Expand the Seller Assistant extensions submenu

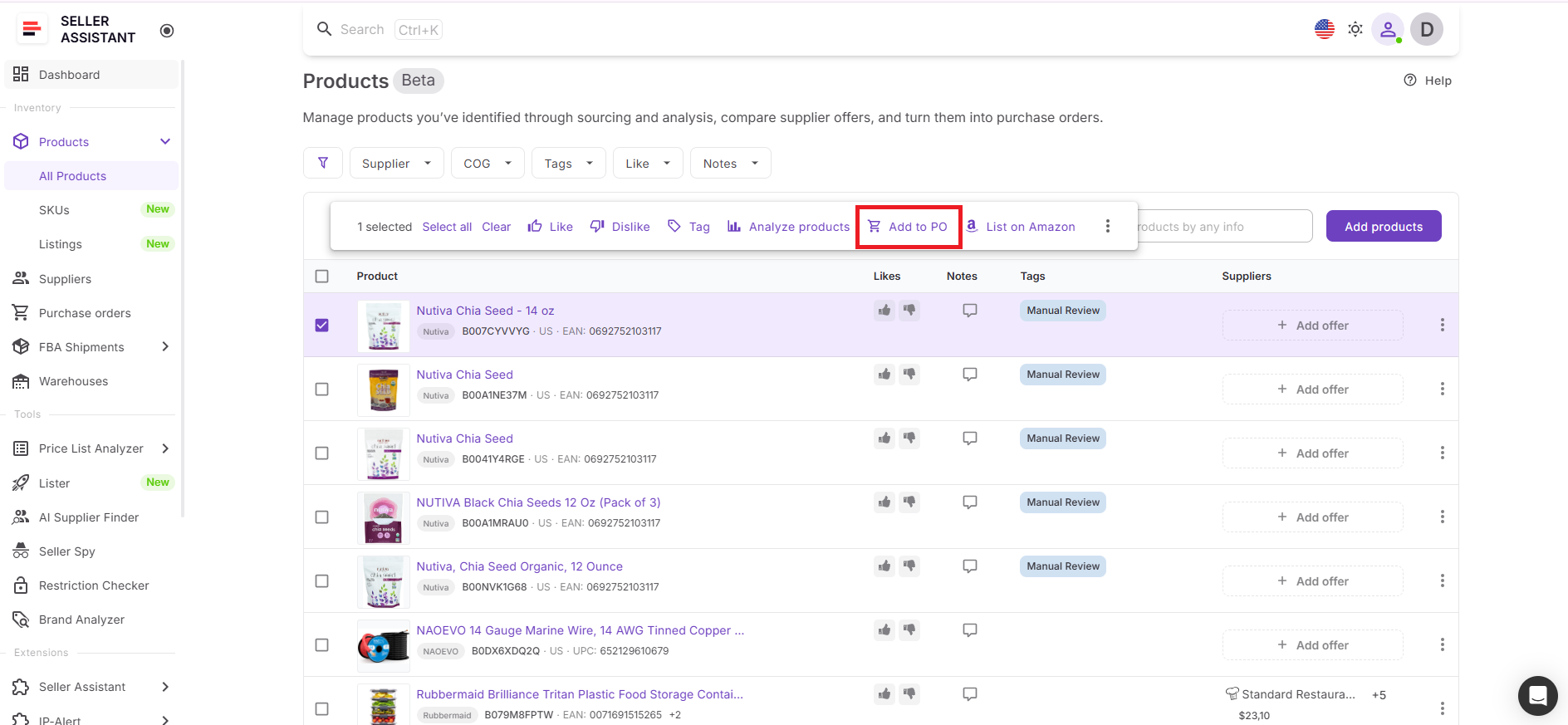(165, 687)
